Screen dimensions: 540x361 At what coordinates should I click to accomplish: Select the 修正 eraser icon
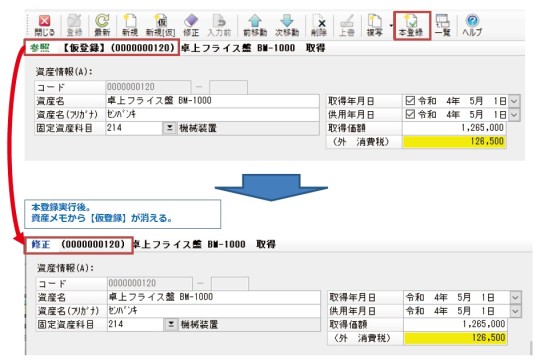tap(191, 25)
